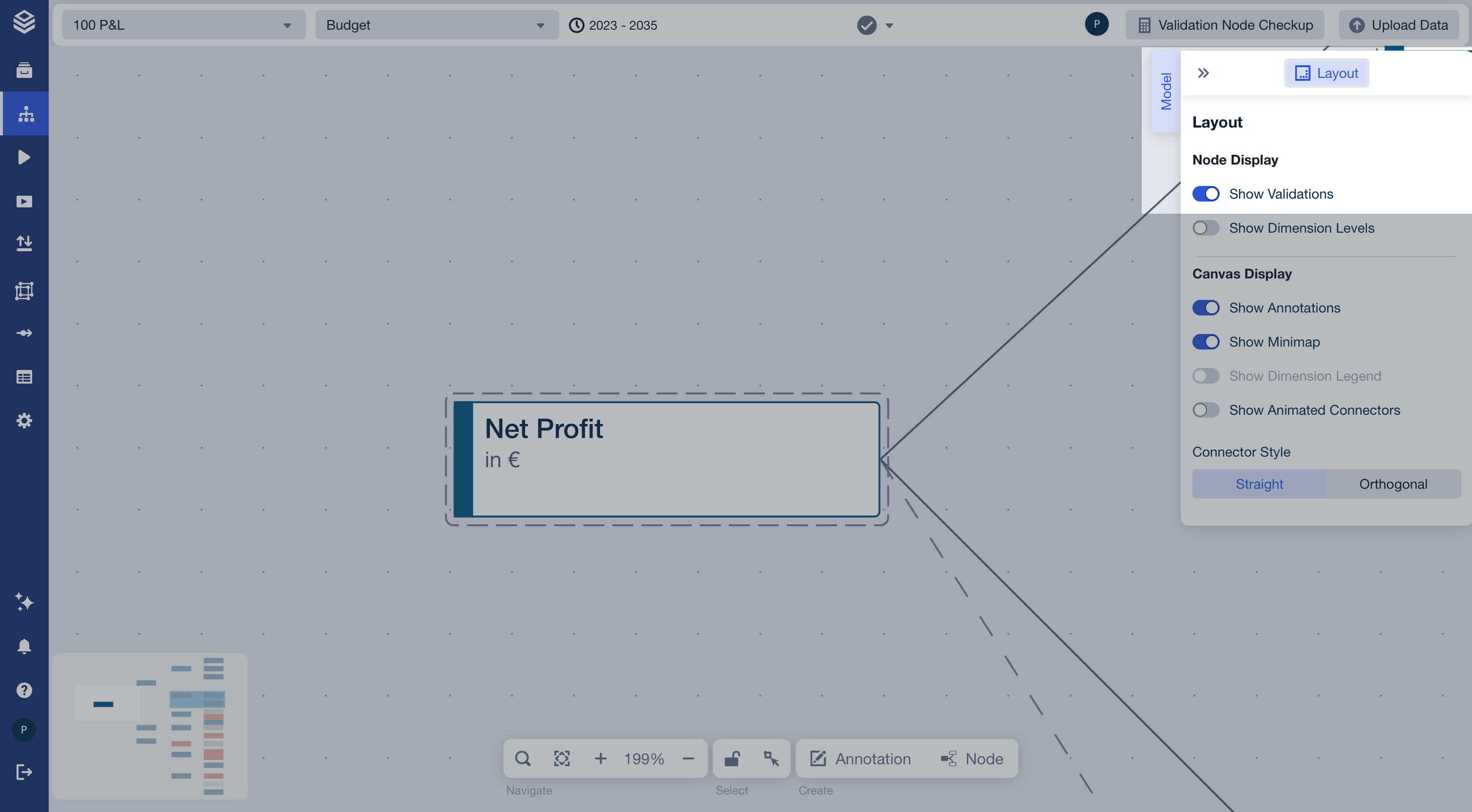This screenshot has height=812, width=1472.
Task: Turn off Show Minimap
Action: pyautogui.click(x=1206, y=341)
